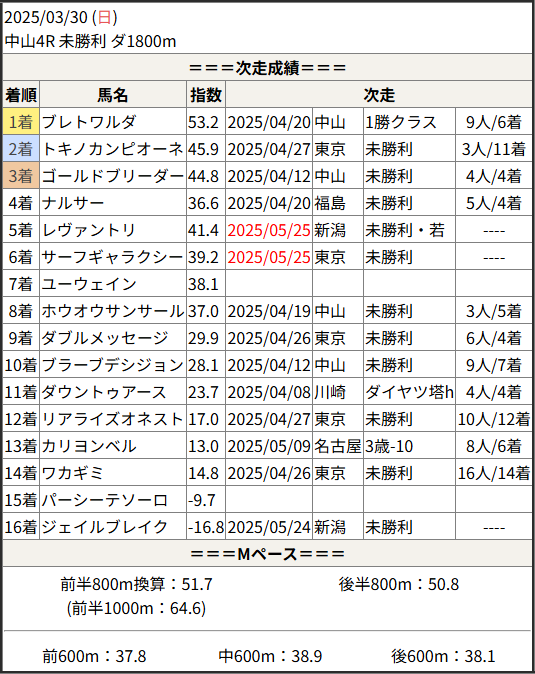Select the ダイヤツ塔h race cell
The width and height of the screenshot is (535, 674).
(409, 392)
